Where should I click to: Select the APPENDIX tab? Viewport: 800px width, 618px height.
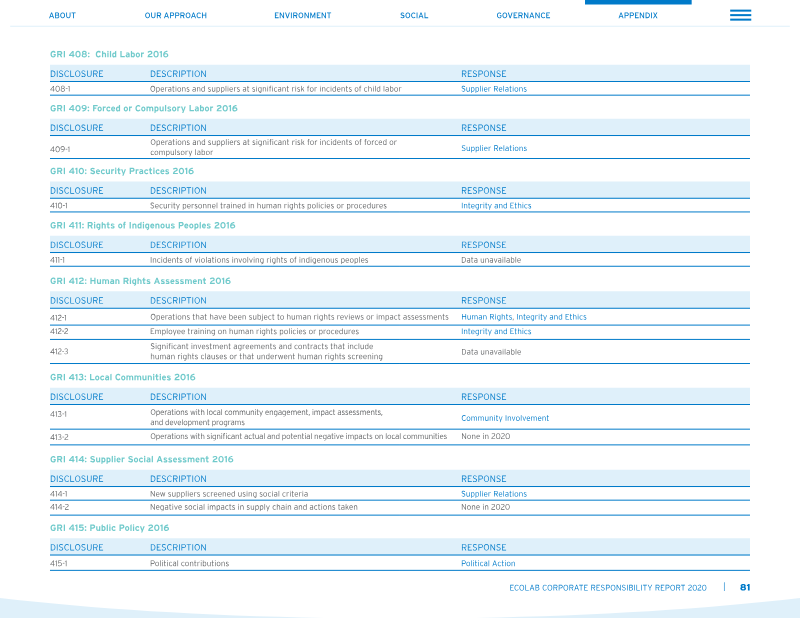638,15
